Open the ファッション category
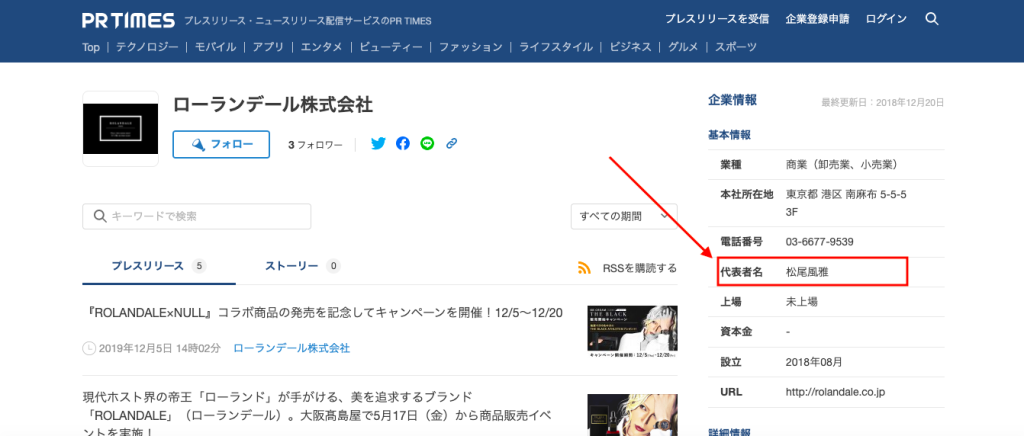Screen dimensions: 1024x436 pos(470,47)
